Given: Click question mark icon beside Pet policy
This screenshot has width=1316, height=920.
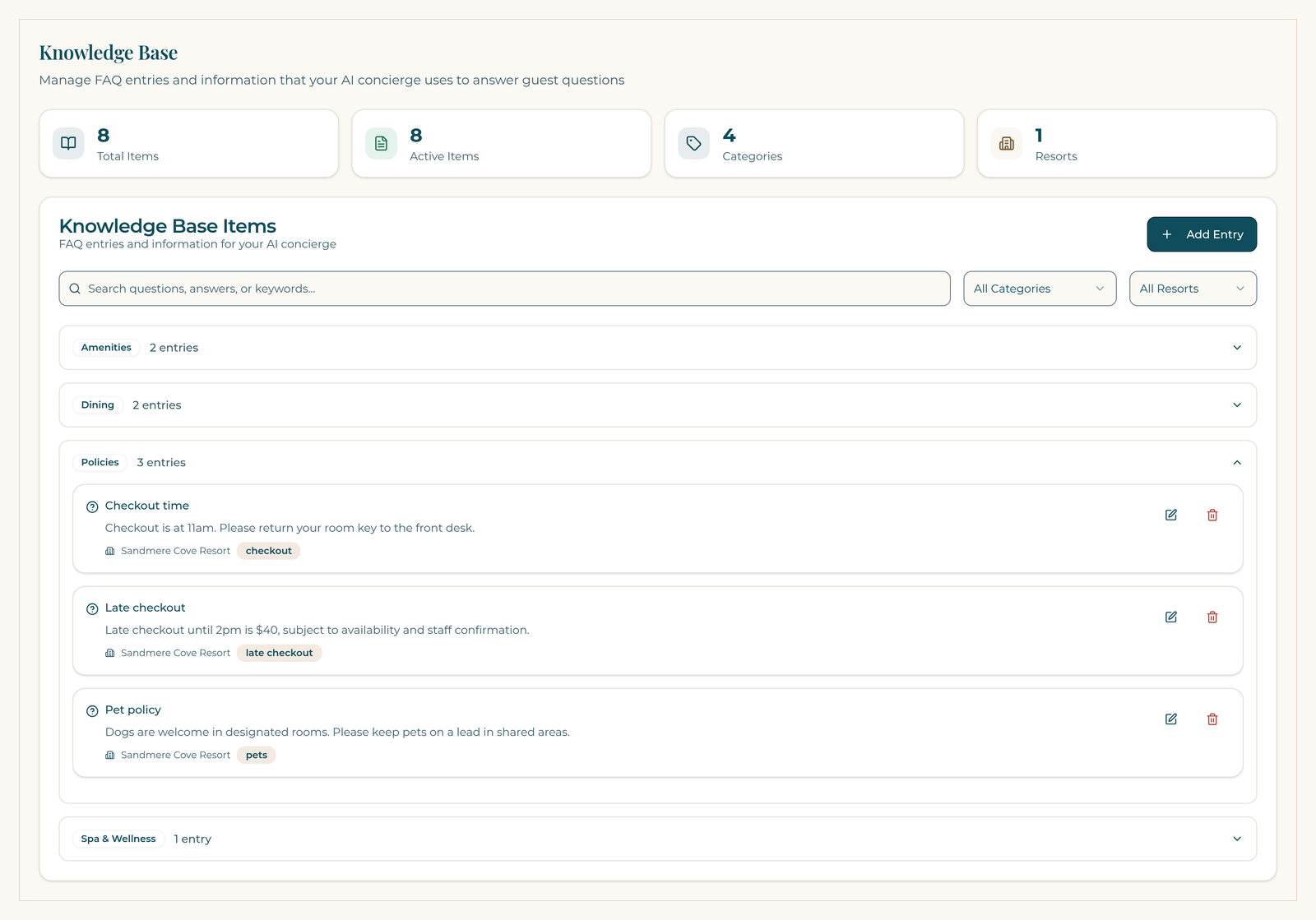Looking at the screenshot, I should click(x=92, y=710).
